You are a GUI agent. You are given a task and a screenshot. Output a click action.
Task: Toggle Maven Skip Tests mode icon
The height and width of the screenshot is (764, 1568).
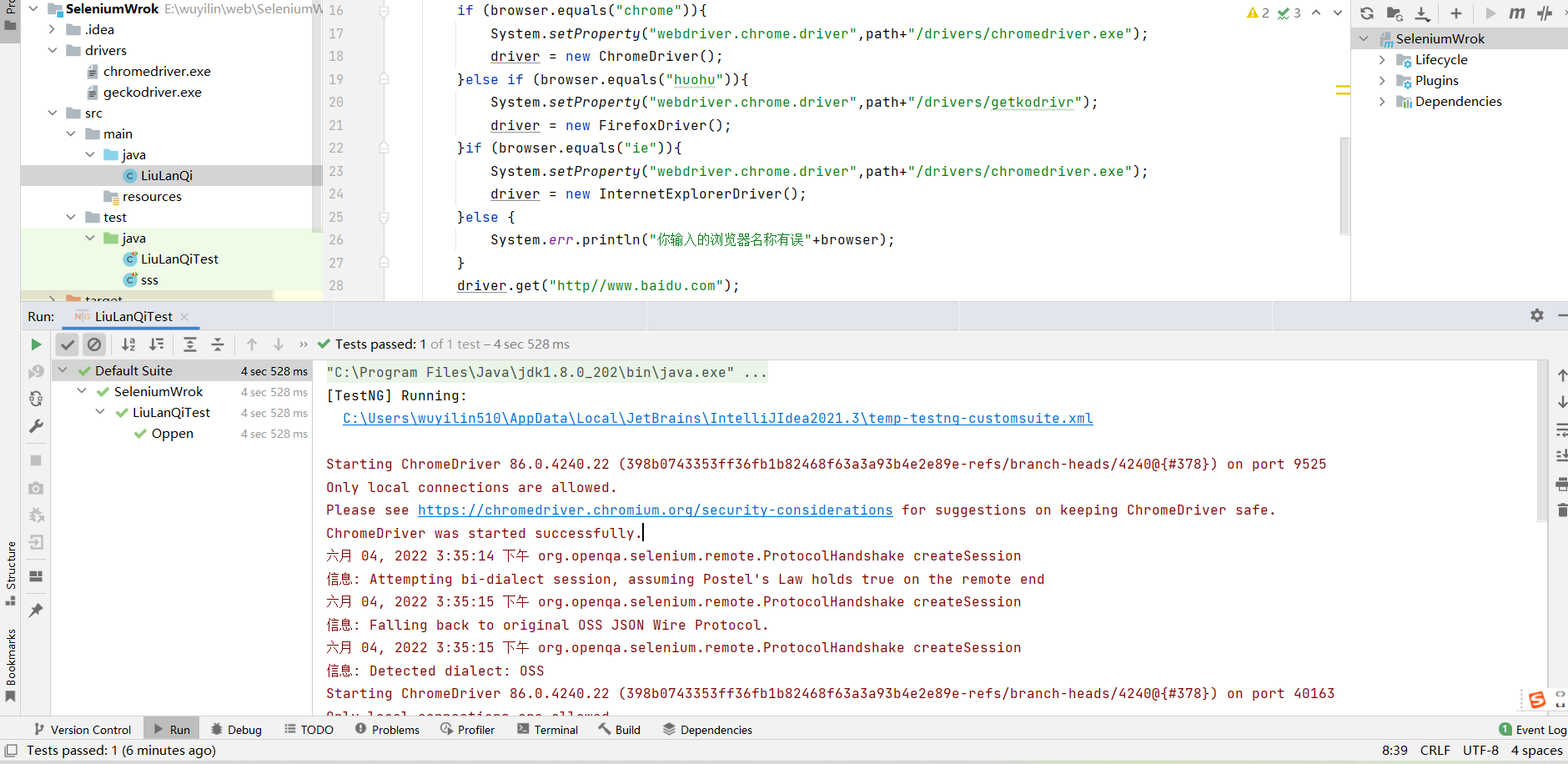pyautogui.click(x=1545, y=13)
